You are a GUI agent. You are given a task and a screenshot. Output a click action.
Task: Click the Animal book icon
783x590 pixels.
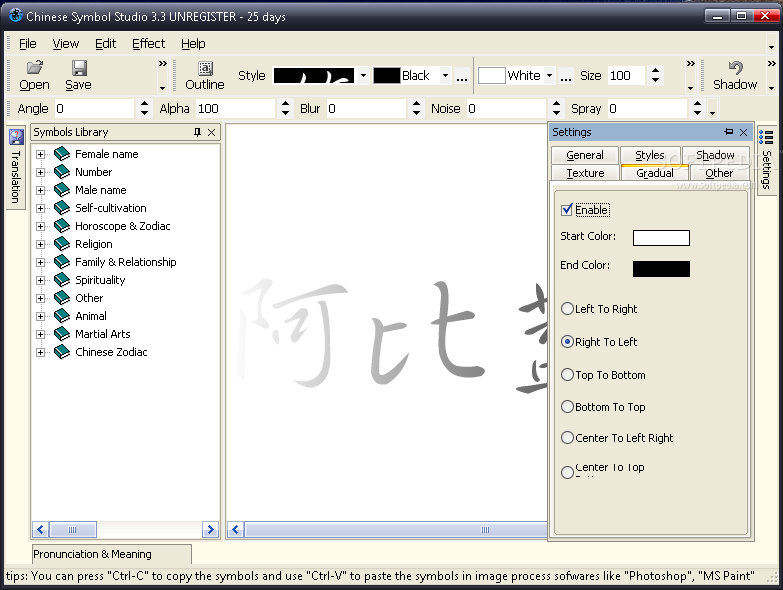pyautogui.click(x=62, y=315)
